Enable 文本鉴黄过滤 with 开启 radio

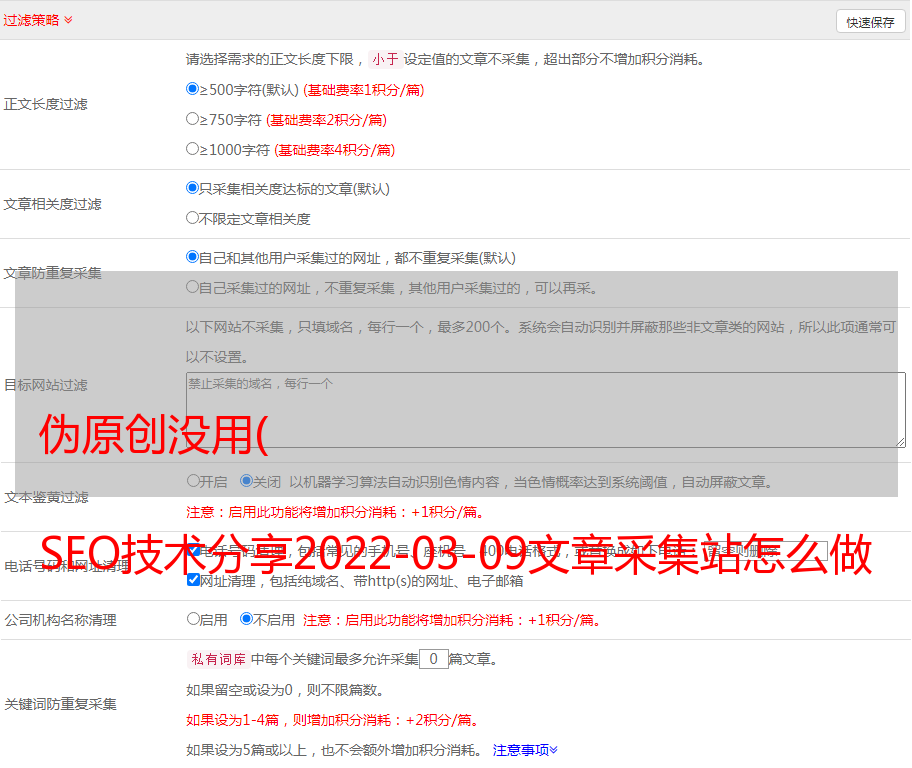click(x=193, y=481)
